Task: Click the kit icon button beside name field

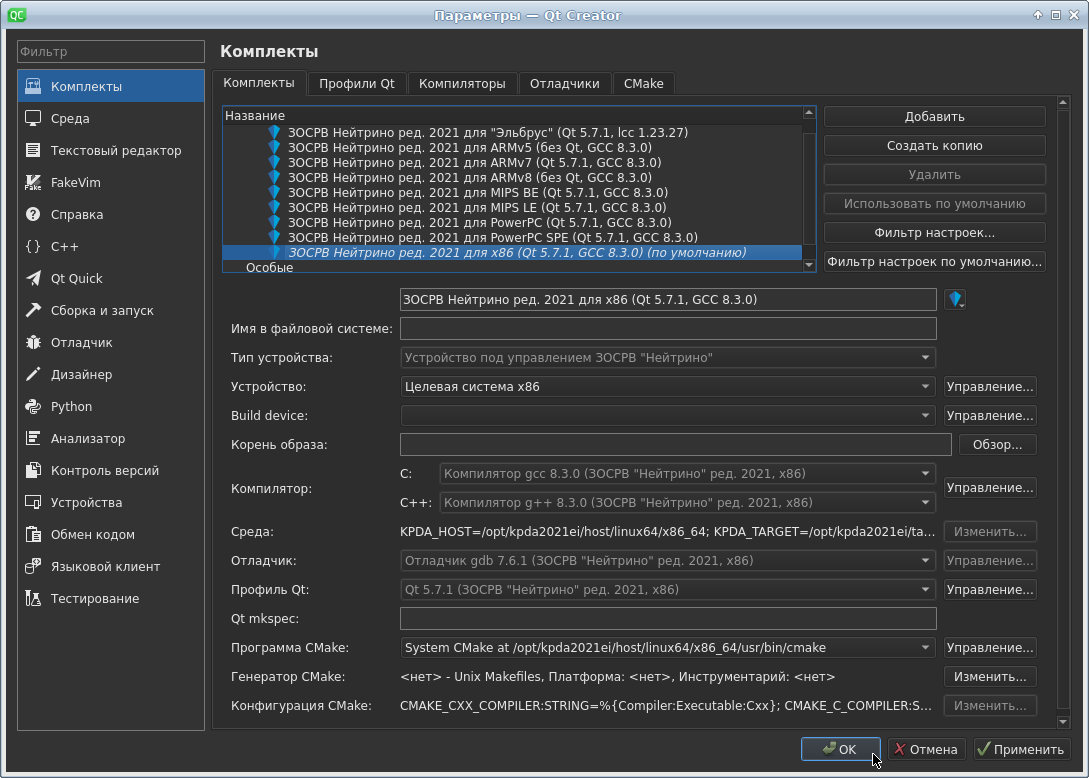Action: click(955, 299)
